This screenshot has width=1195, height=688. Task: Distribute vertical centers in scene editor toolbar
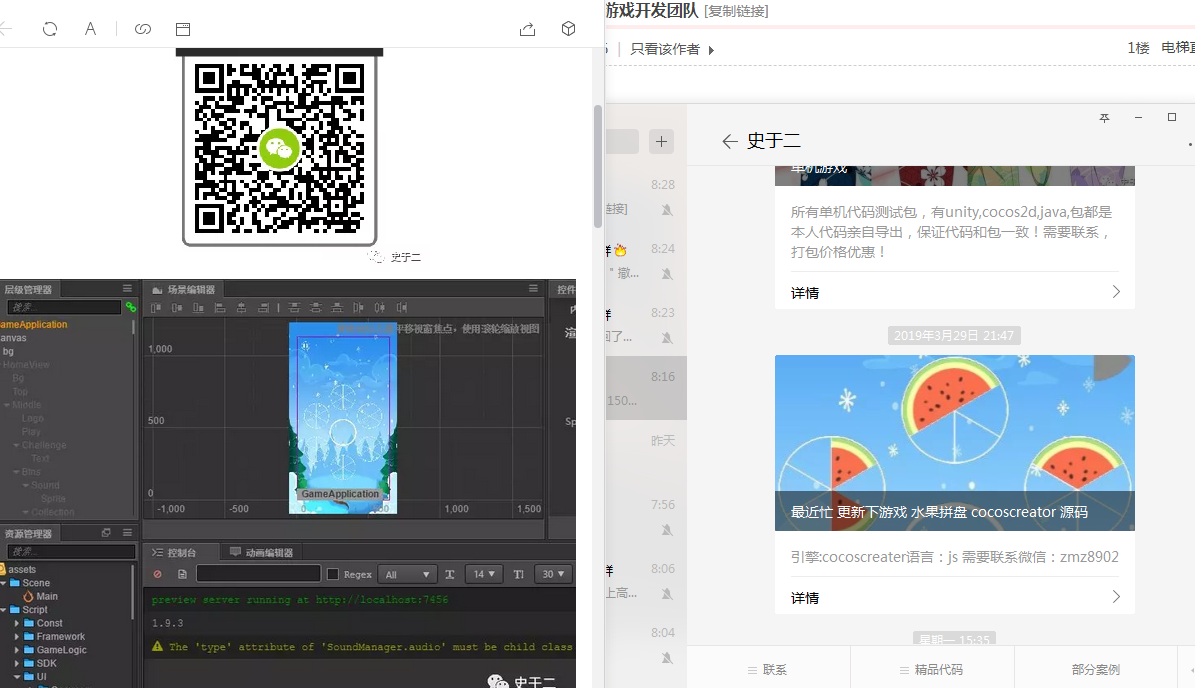click(316, 308)
